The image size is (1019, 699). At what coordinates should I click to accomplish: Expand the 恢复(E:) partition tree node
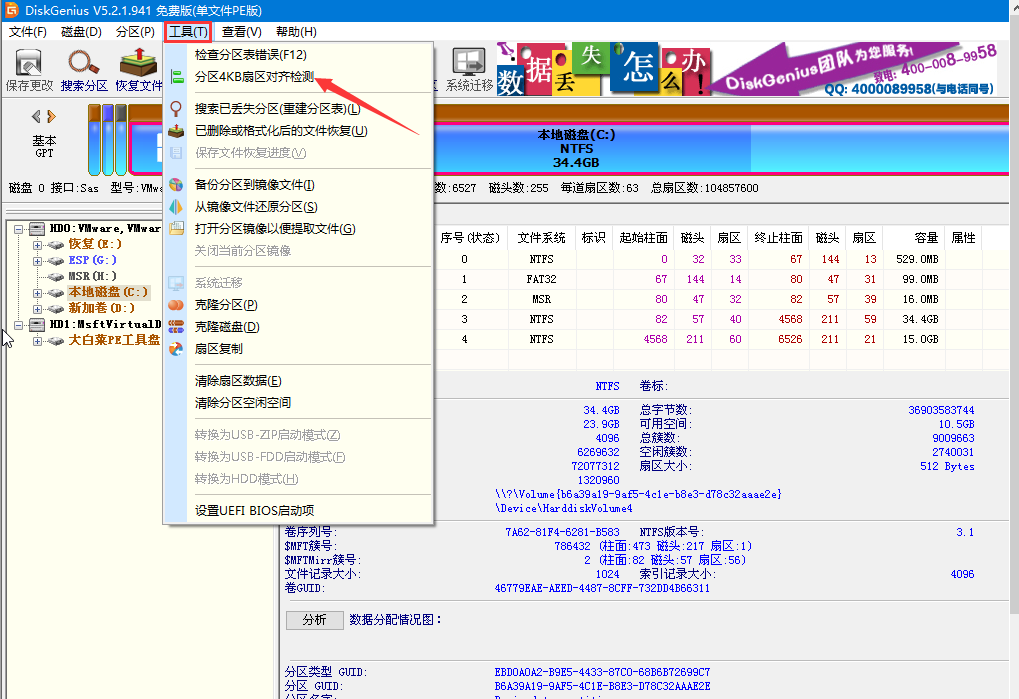(x=38, y=245)
